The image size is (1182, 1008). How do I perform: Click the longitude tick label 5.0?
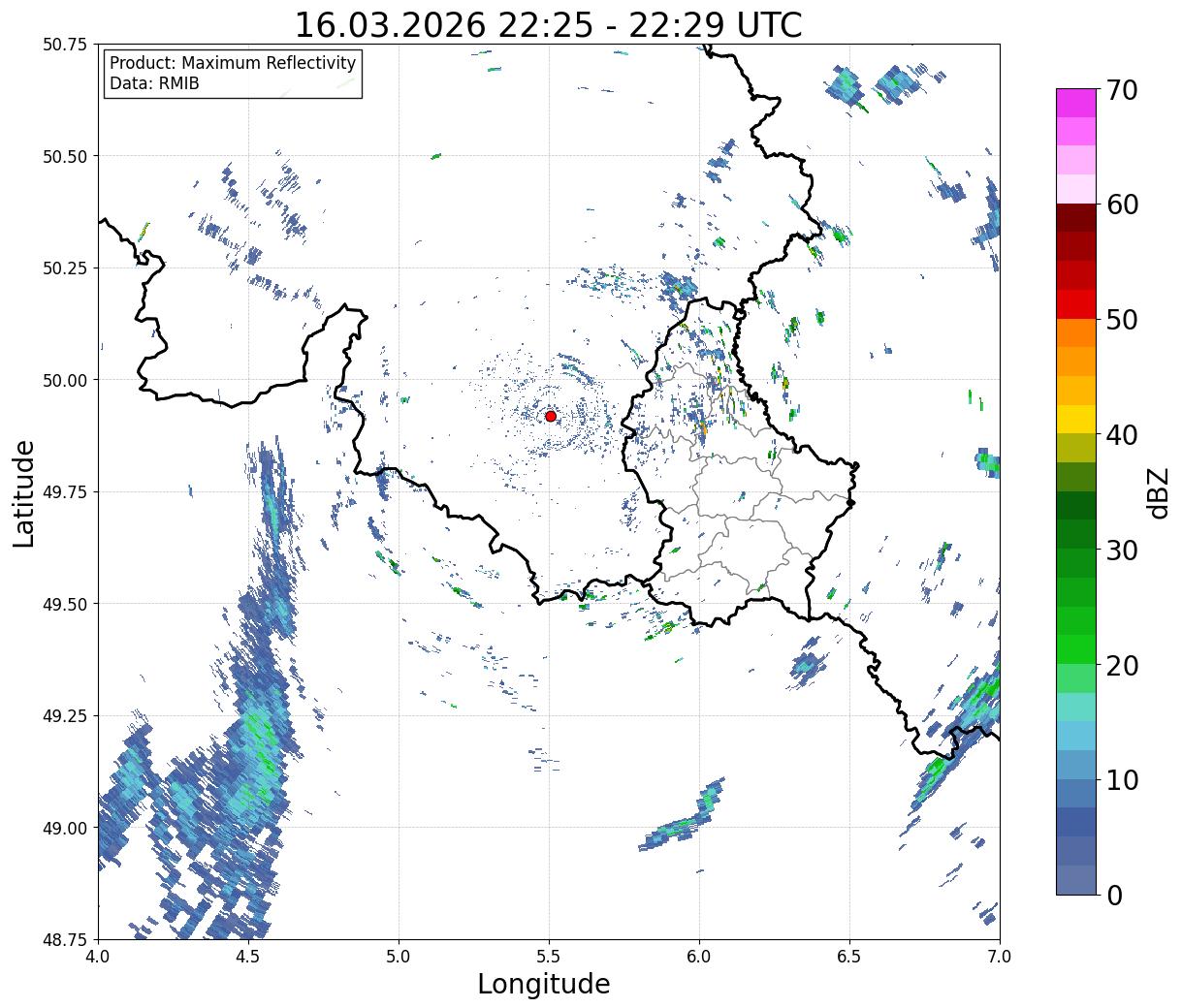tap(399, 957)
